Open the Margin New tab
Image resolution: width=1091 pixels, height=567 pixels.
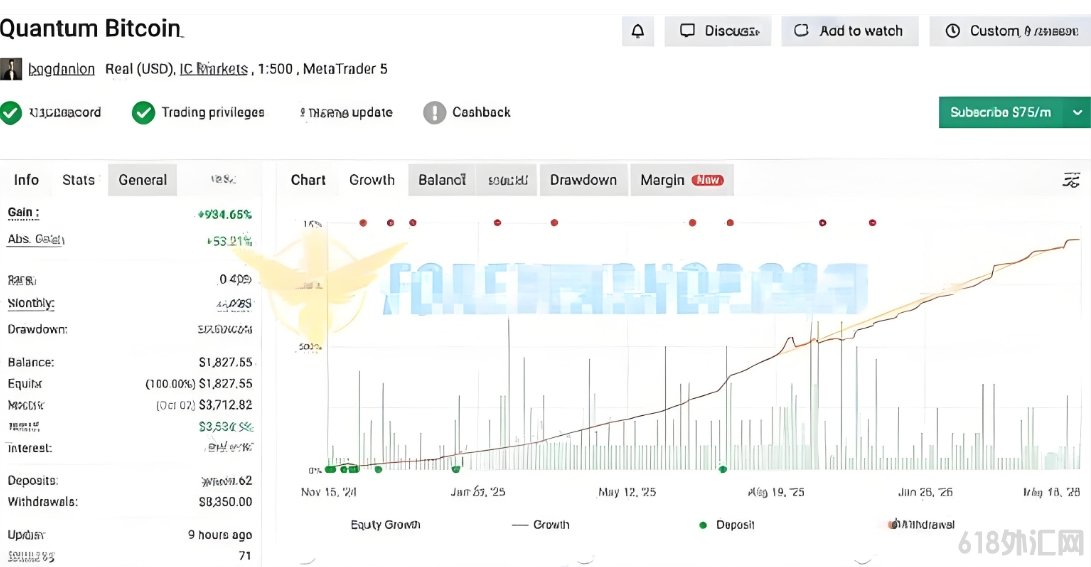click(682, 179)
